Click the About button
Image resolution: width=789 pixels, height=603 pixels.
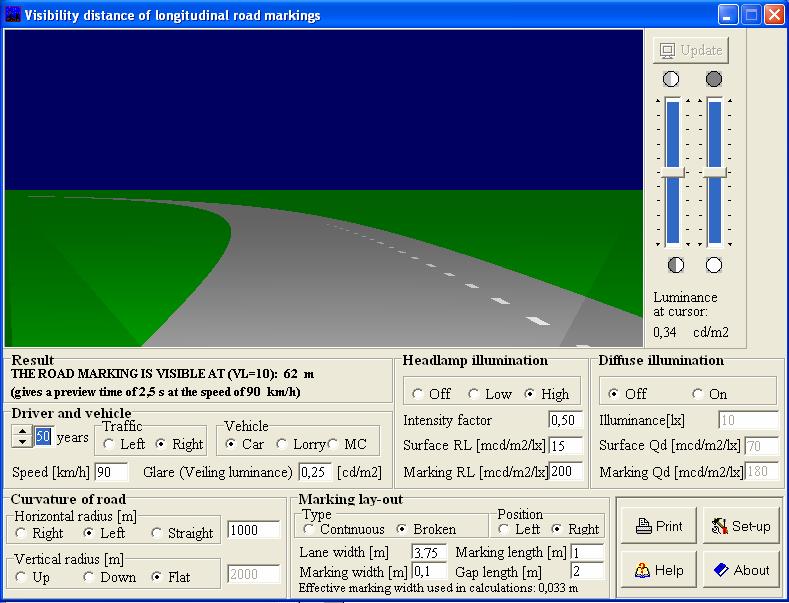(741, 570)
